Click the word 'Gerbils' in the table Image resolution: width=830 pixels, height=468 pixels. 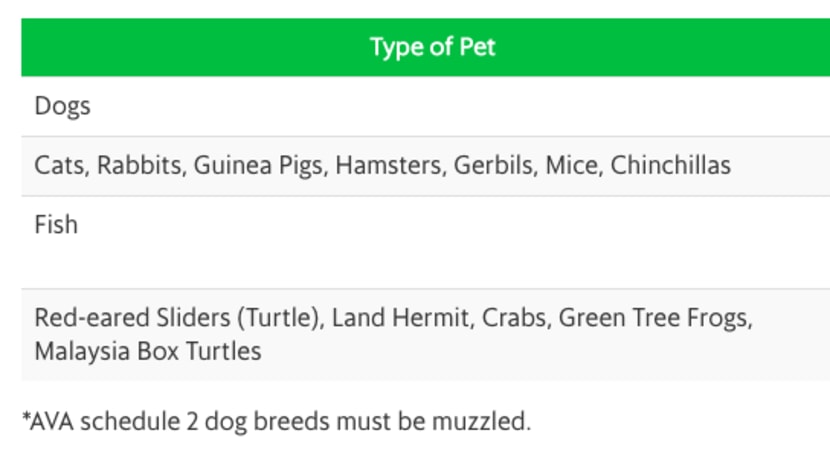tap(494, 165)
